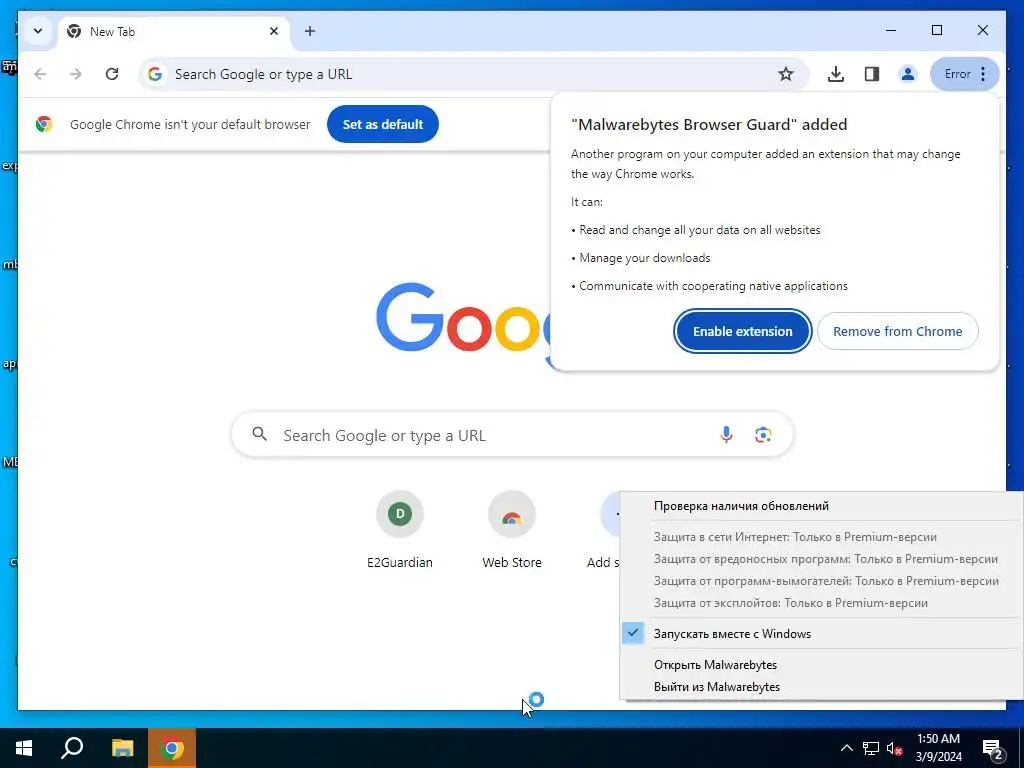
Task: Click Enable extension button
Action: [743, 331]
